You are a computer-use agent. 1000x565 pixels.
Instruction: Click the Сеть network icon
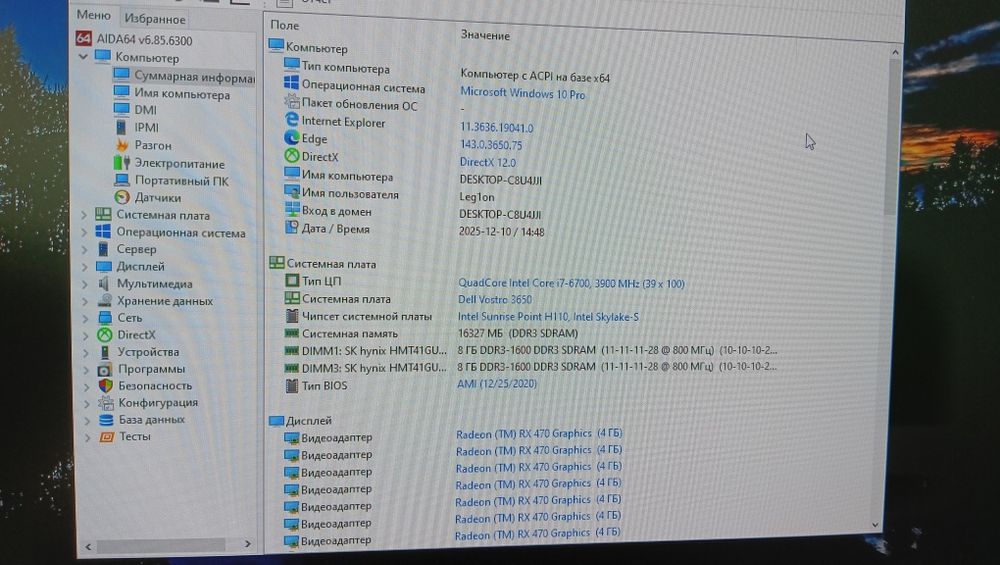click(x=105, y=318)
